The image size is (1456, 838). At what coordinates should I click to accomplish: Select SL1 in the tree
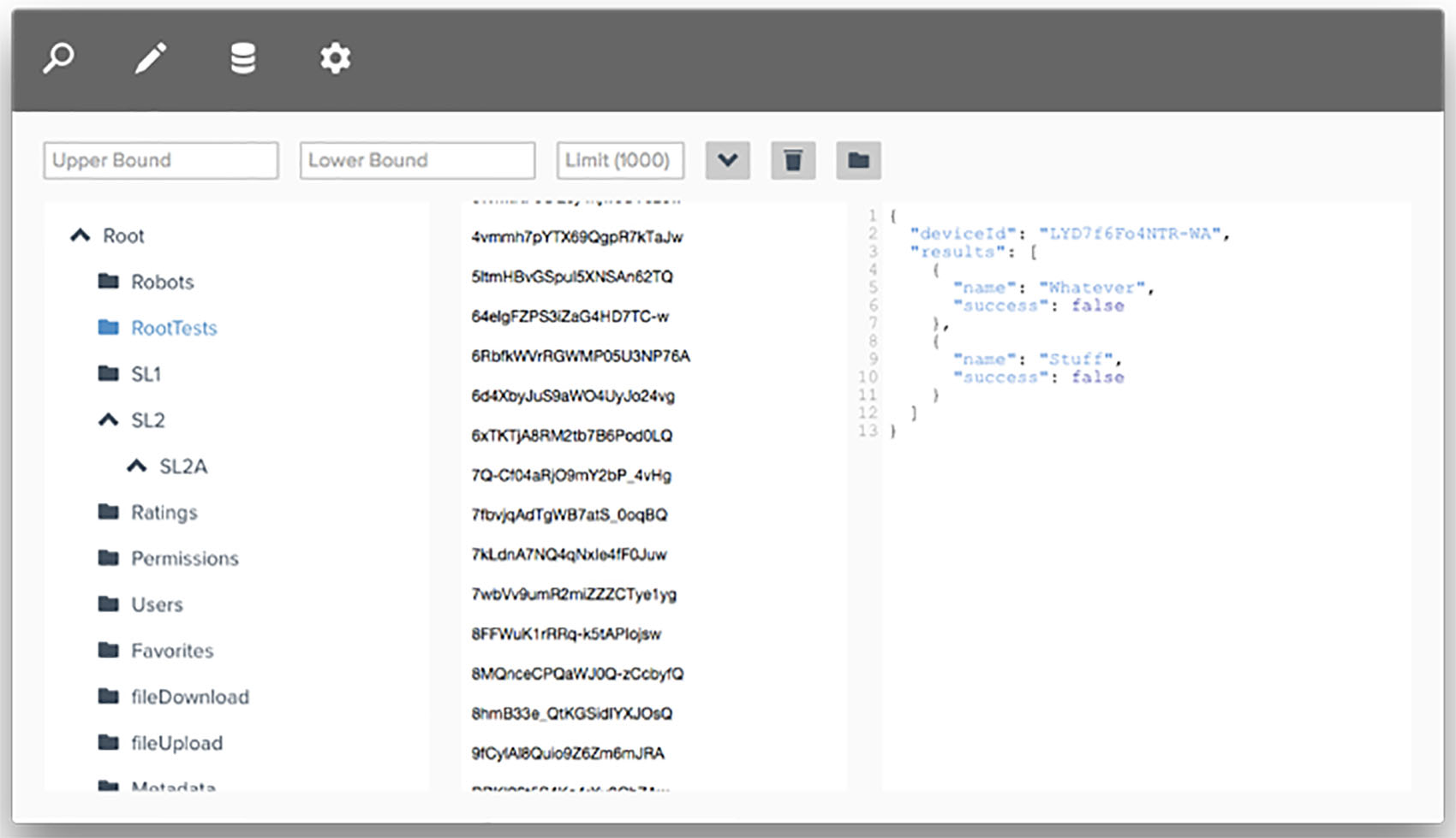146,375
